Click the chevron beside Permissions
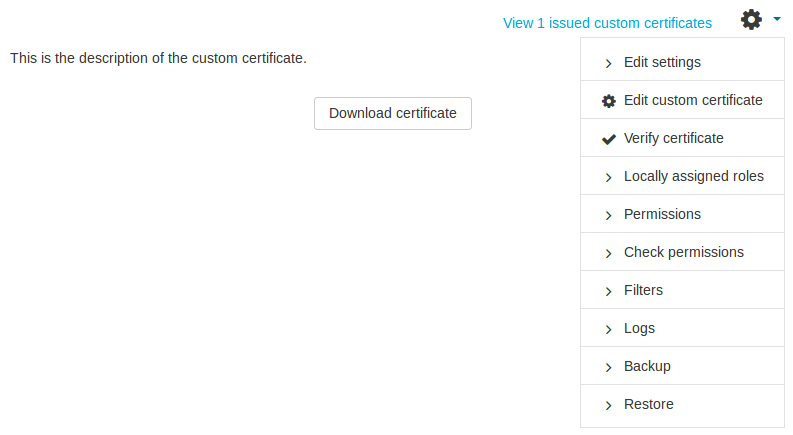Viewport: 793px width, 435px height. [x=609, y=215]
